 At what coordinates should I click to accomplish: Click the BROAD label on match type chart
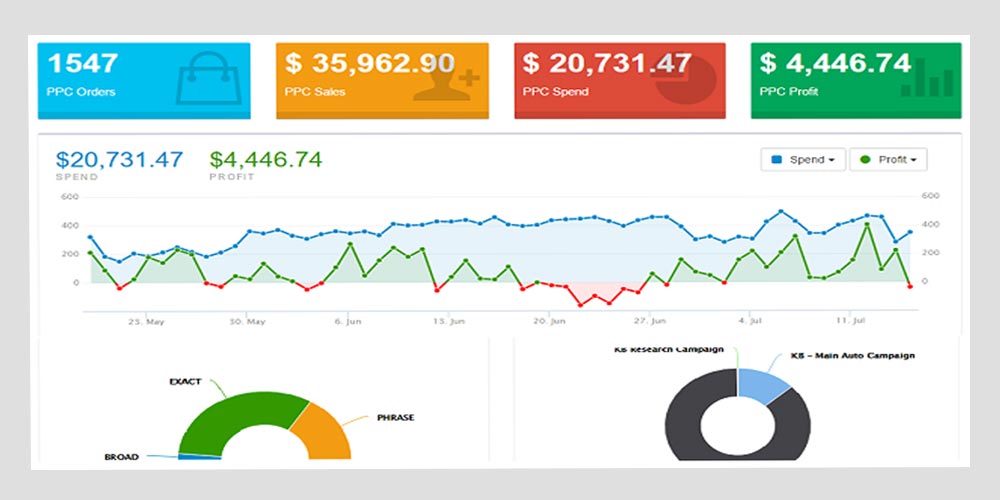122,457
